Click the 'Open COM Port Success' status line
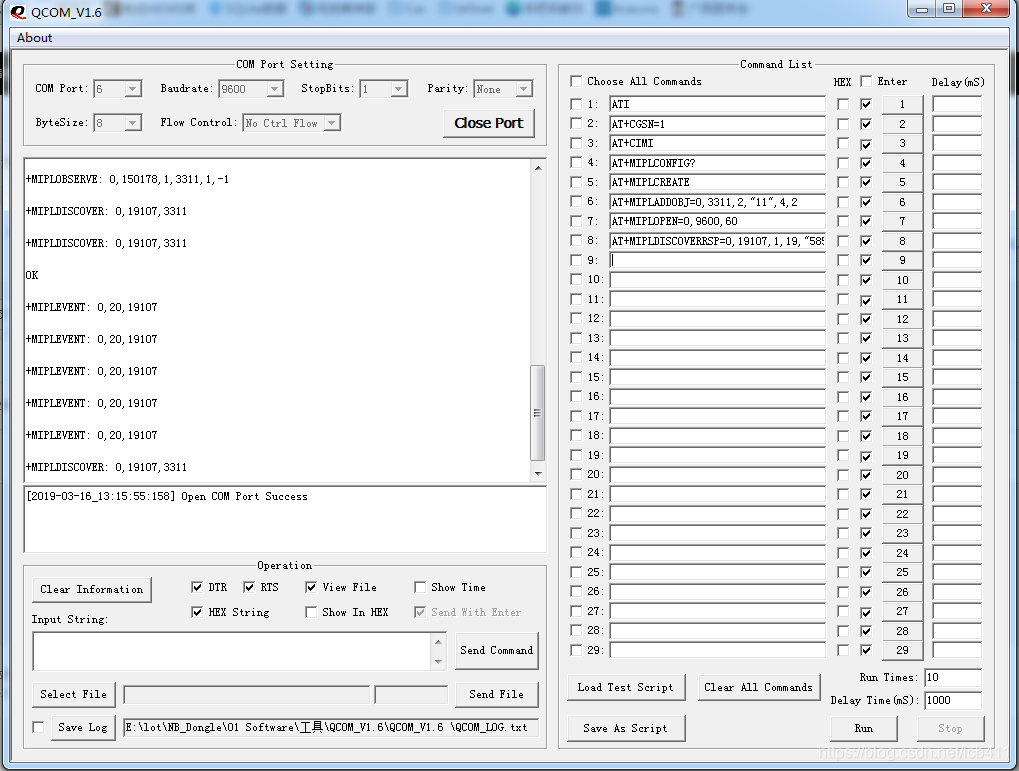 point(244,496)
